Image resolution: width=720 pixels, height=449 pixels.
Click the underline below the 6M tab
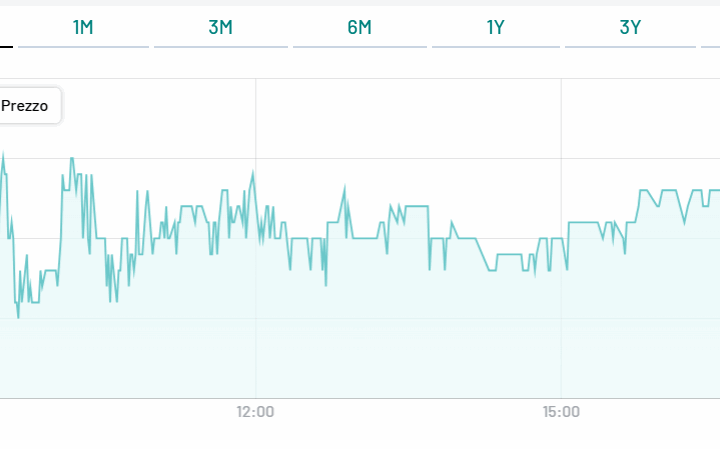click(359, 46)
